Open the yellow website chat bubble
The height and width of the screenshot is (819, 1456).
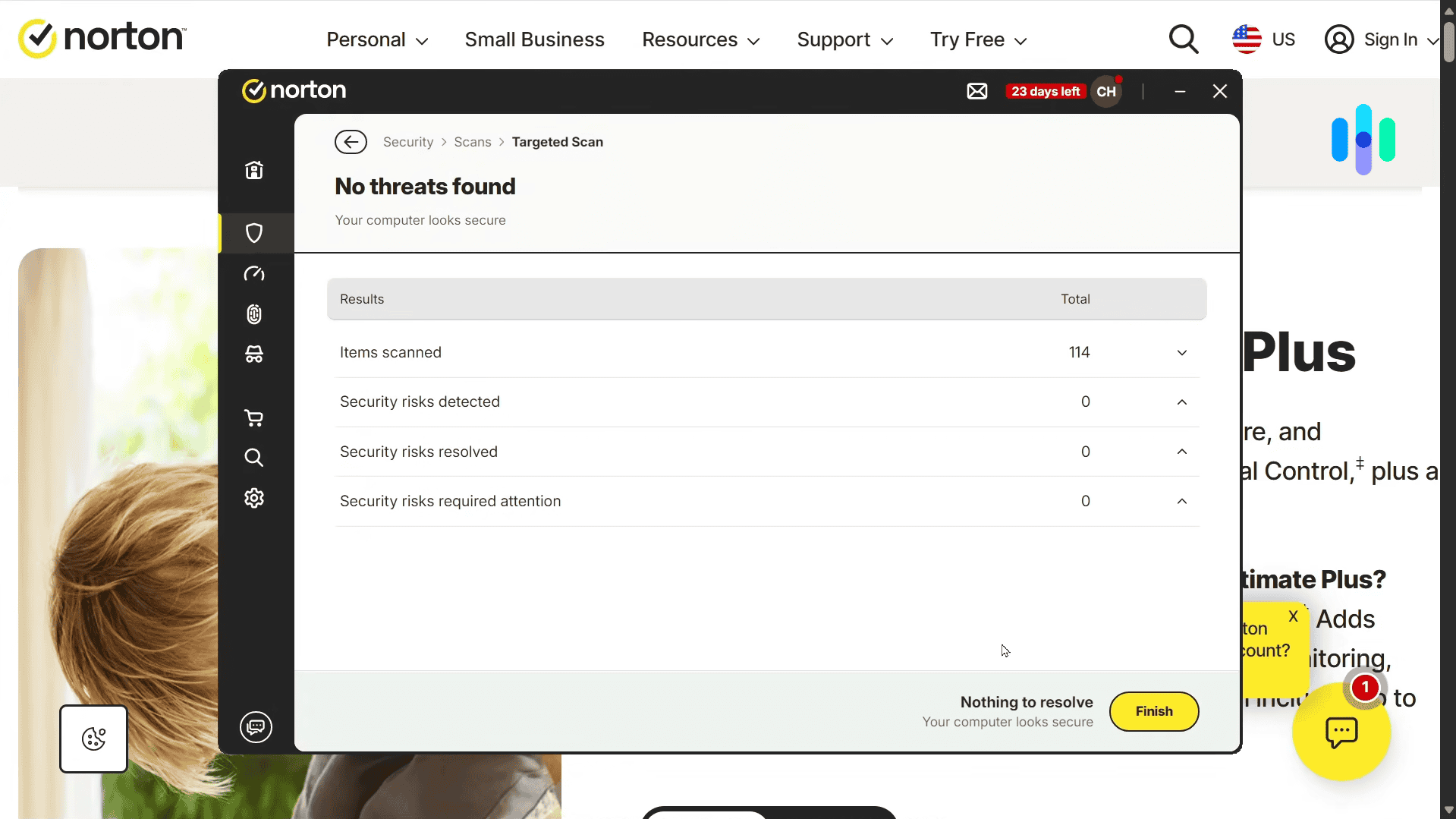pyautogui.click(x=1341, y=732)
